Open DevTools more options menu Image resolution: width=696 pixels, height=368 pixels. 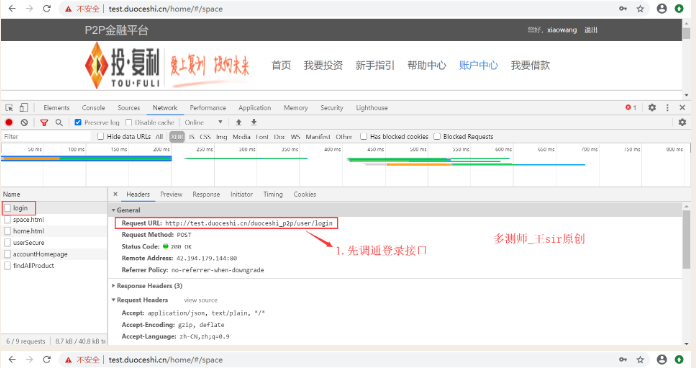pyautogui.click(x=667, y=107)
